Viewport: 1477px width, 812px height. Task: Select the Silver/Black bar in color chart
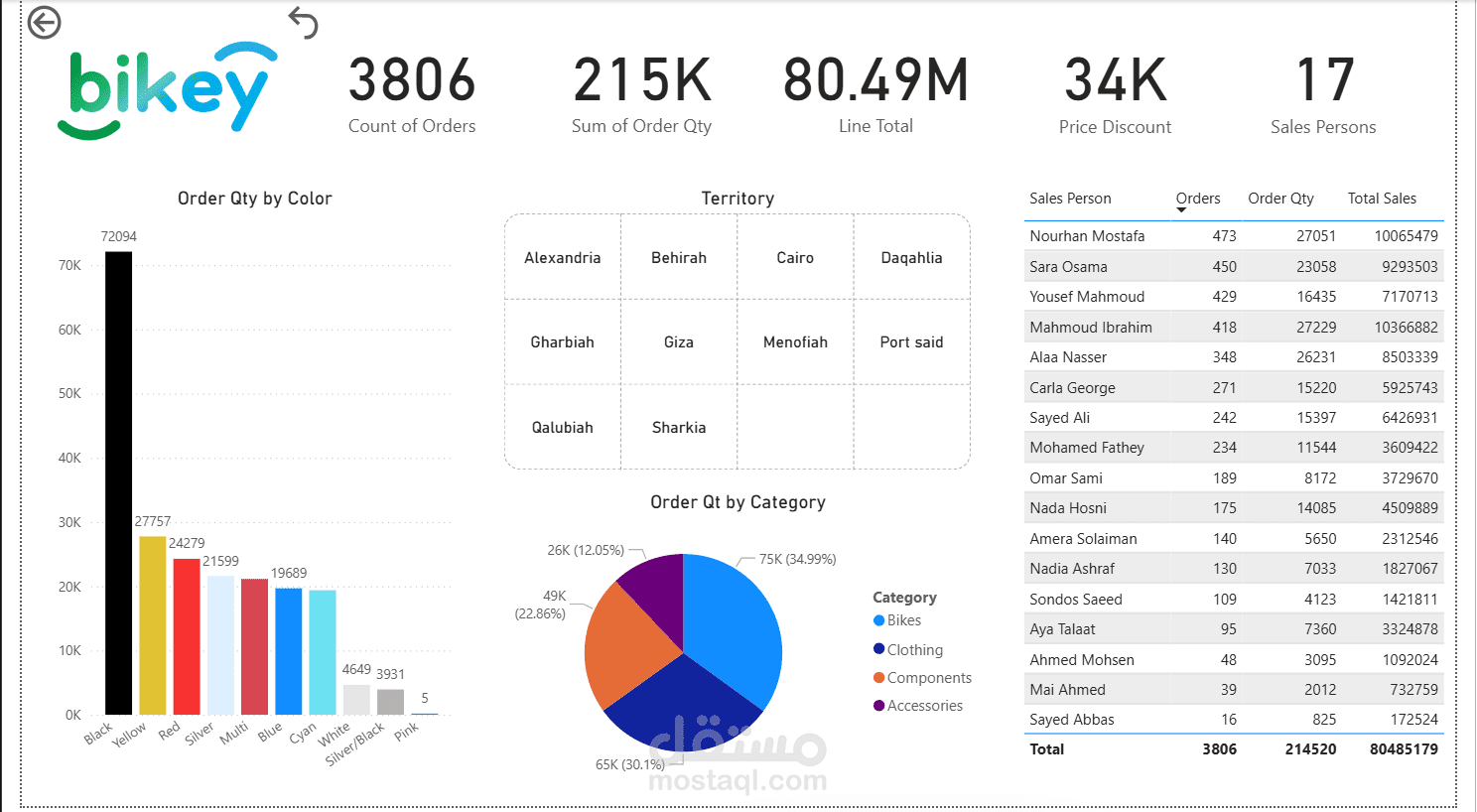point(391,702)
